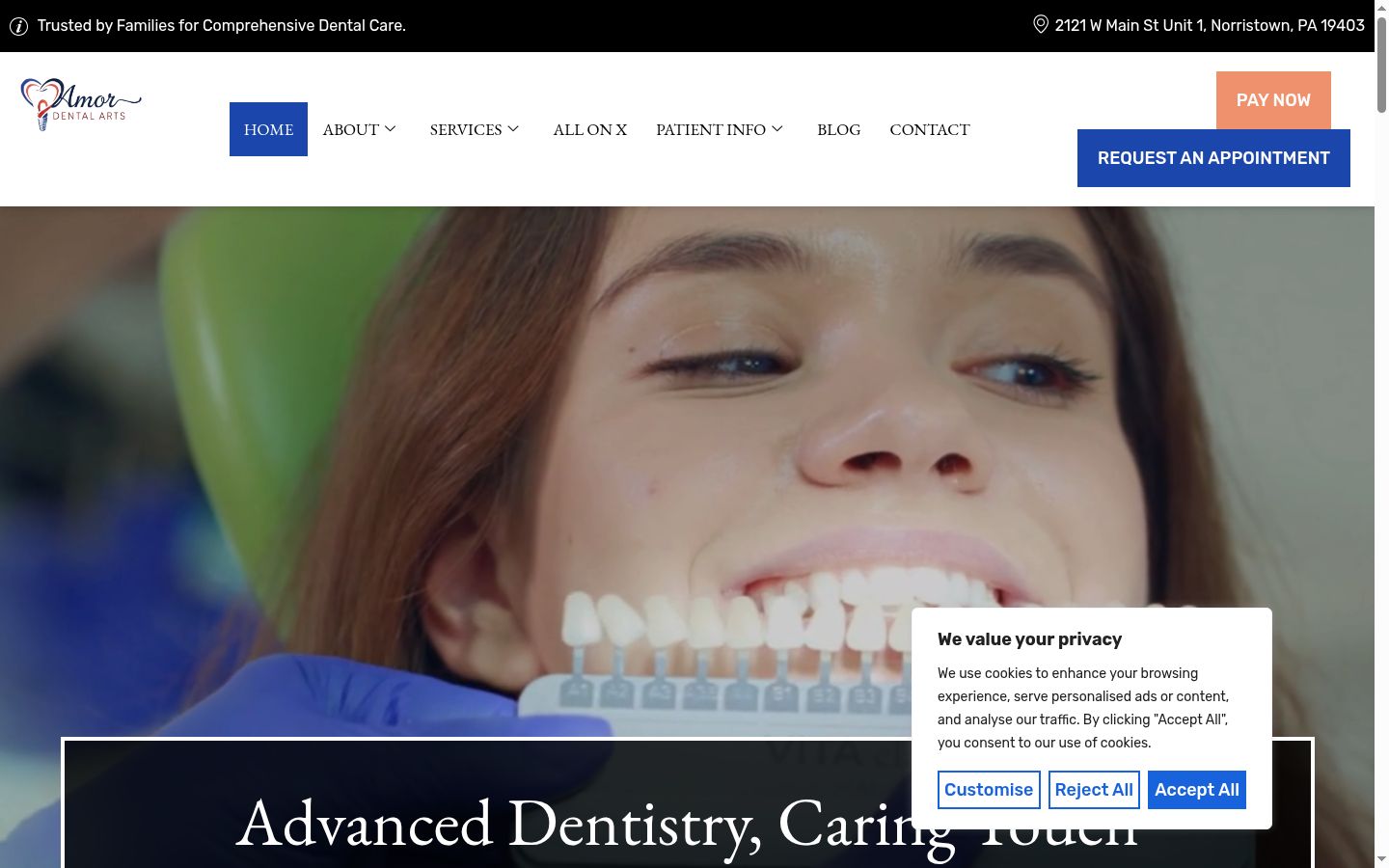
Task: Click the page vertical scrollbar thumb
Action: (1381, 64)
